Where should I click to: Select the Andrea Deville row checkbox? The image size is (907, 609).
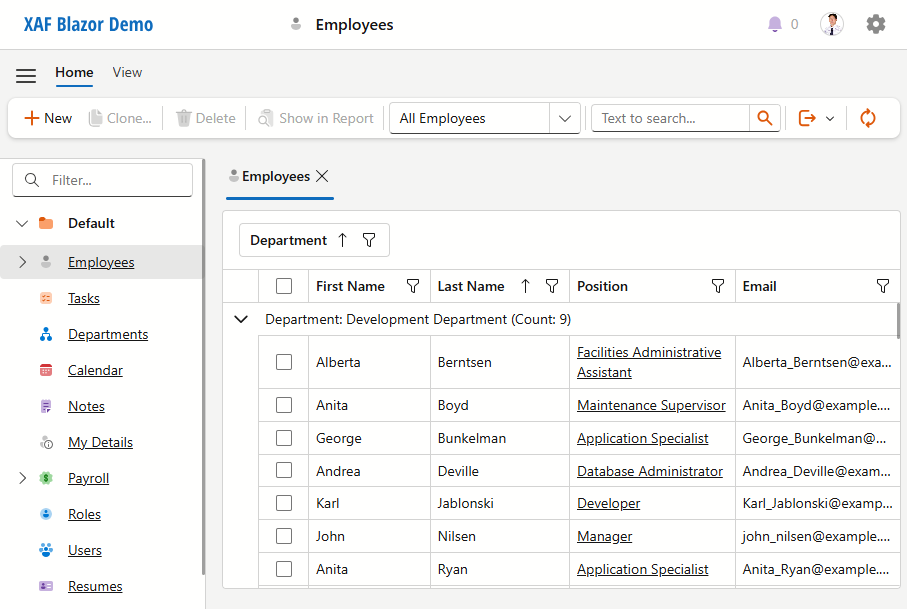click(x=284, y=470)
